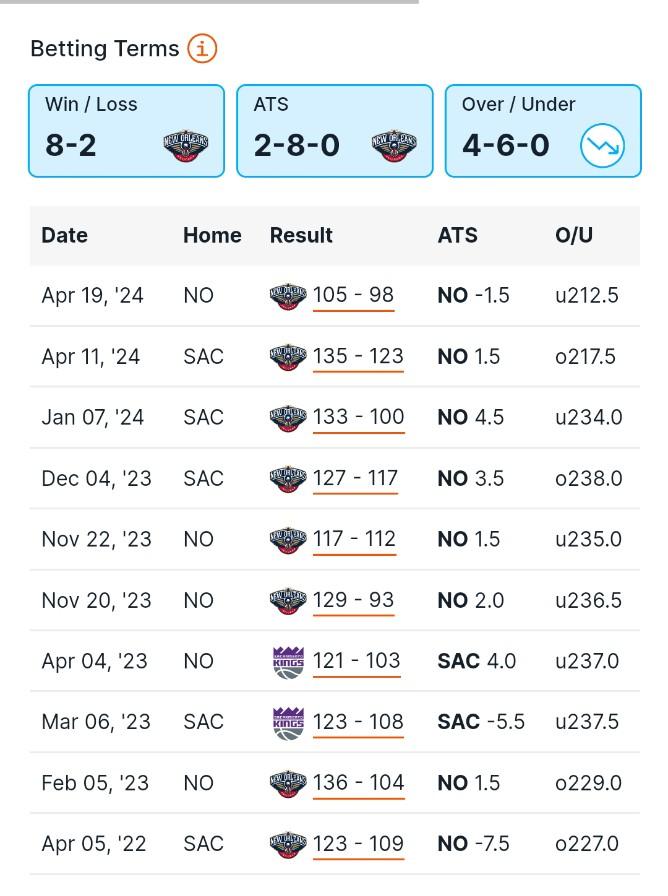Click the Pelicans logo in Win / Loss card
Viewport: 668px width, 896px height.
(186, 146)
